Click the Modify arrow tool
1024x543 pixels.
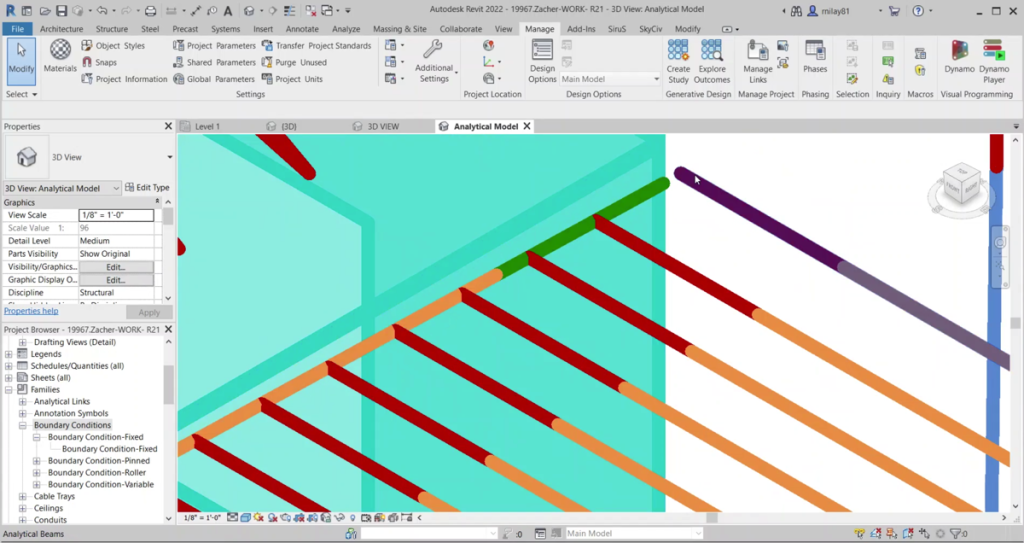tap(21, 61)
